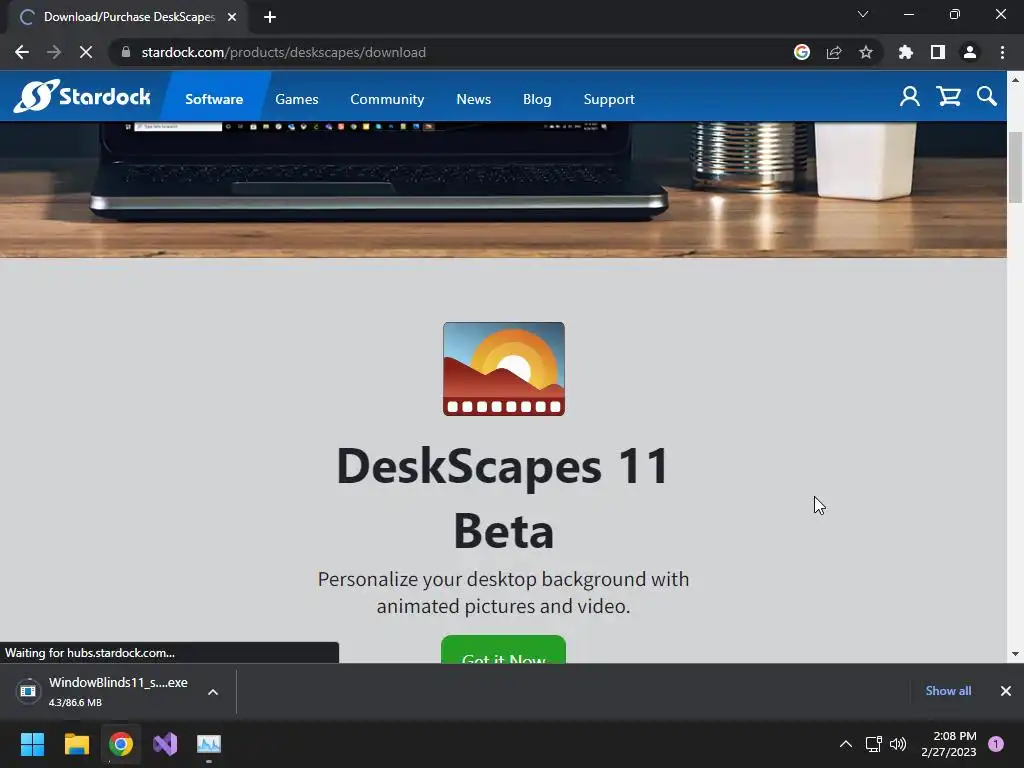Screen dimensions: 1024x768
Task: Open a new browser tab
Action: click(x=270, y=17)
